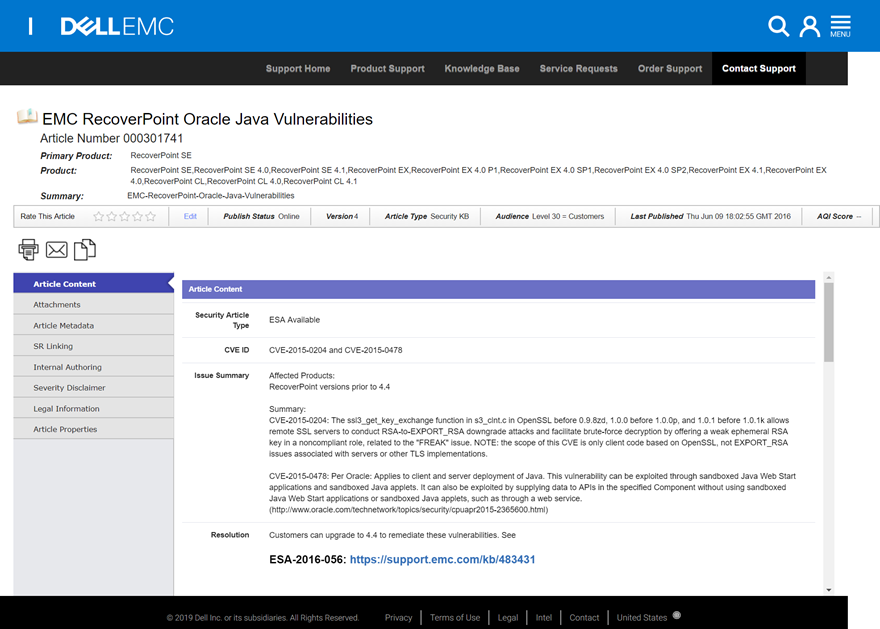Open Order Support menu item
This screenshot has height=629, width=880.
point(670,68)
